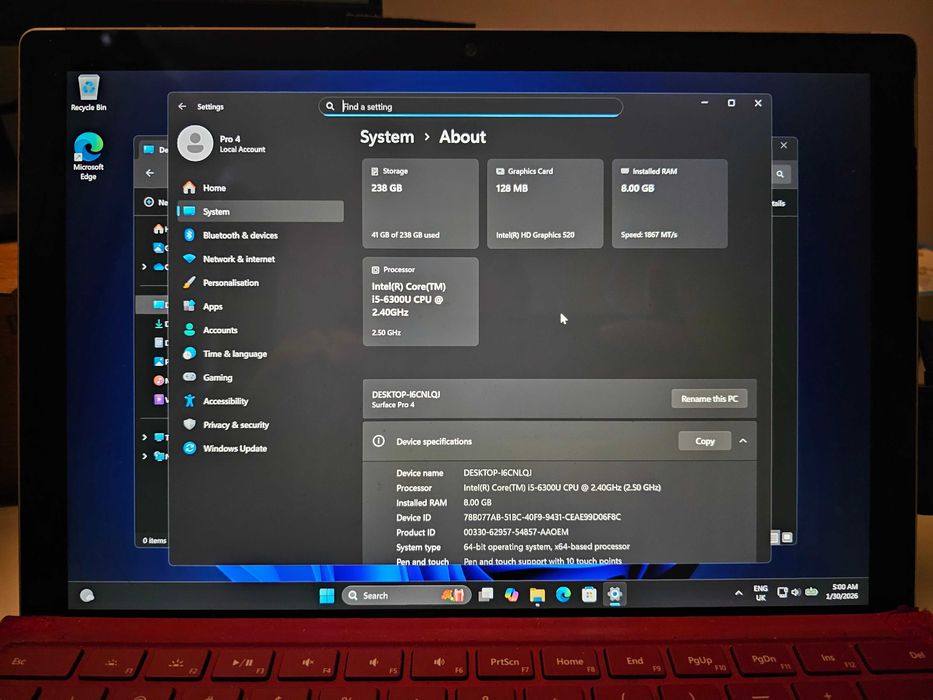Open Personalisation settings
This screenshot has width=933, height=700.
click(x=261, y=283)
